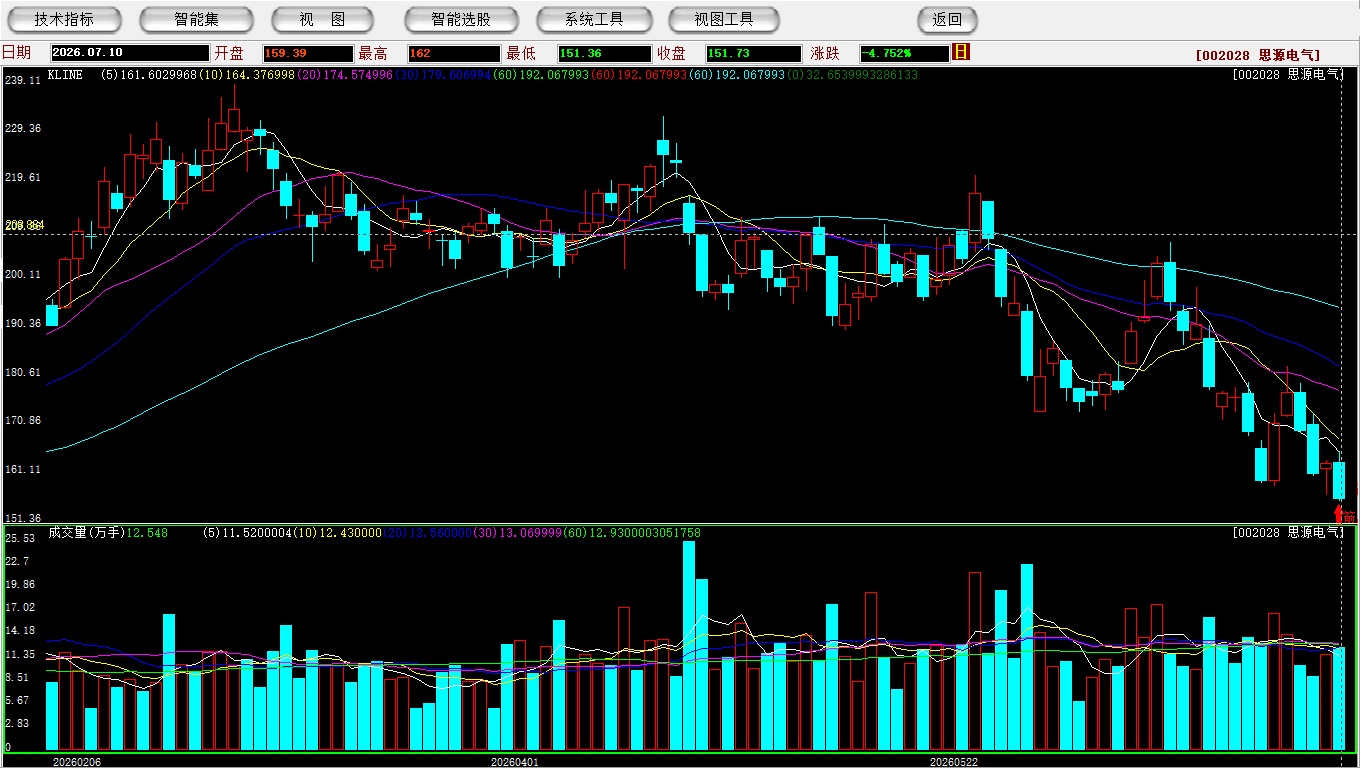Click the date field showing 2026.07.10
This screenshot has height=768, width=1360.
pyautogui.click(x=130, y=53)
